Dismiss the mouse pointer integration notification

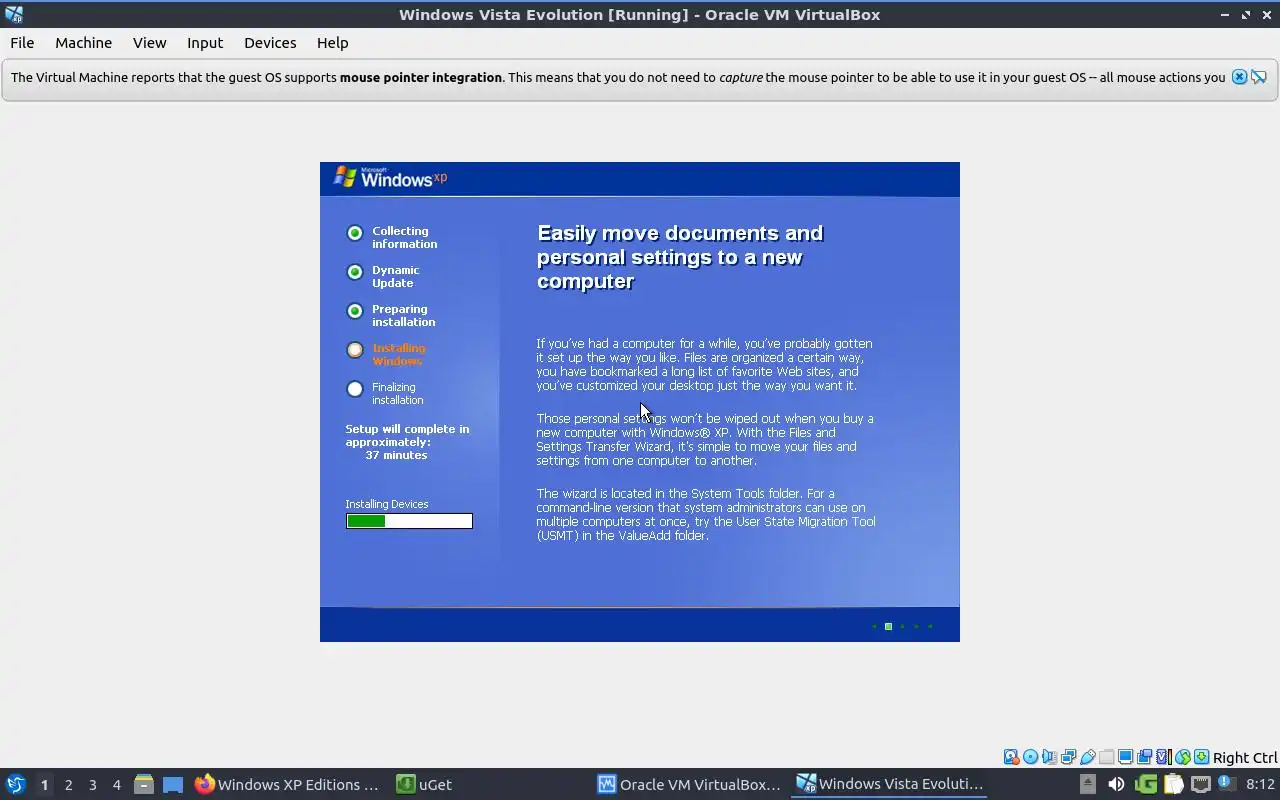1239,77
